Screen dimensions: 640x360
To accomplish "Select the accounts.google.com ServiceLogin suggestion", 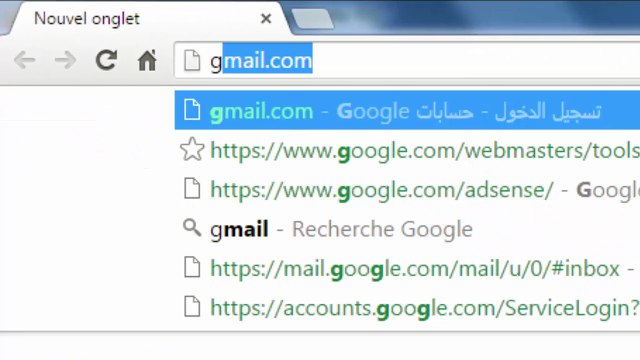I will point(407,308).
